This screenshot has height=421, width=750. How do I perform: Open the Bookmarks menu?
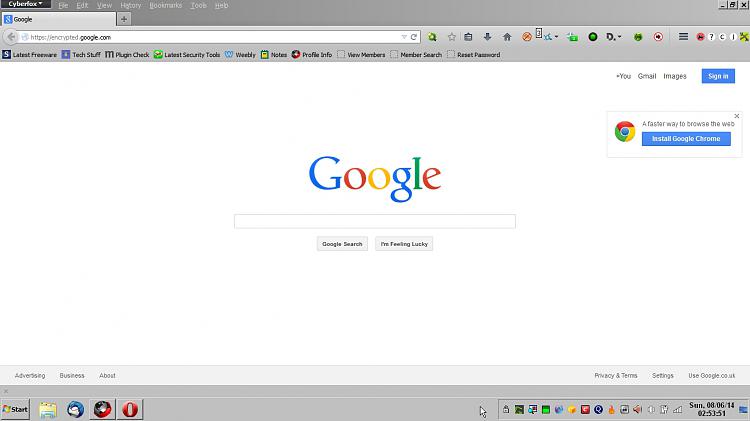pos(165,6)
